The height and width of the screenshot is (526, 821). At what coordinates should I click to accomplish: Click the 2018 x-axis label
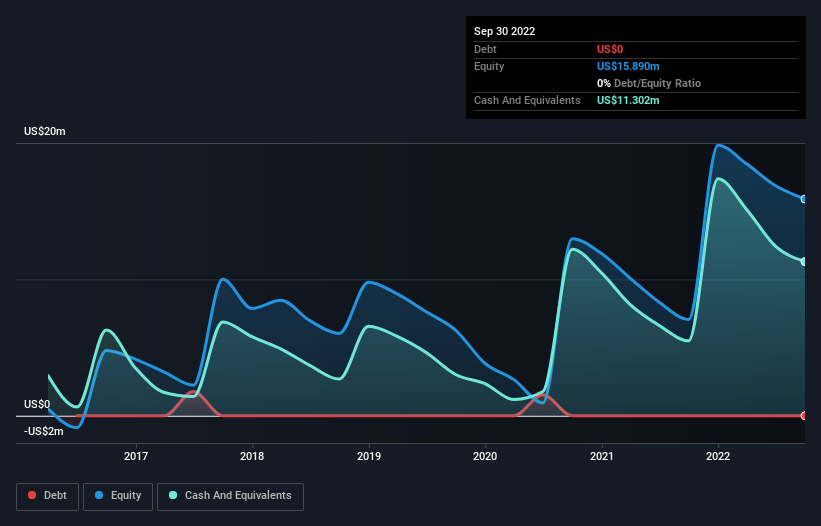[252, 456]
